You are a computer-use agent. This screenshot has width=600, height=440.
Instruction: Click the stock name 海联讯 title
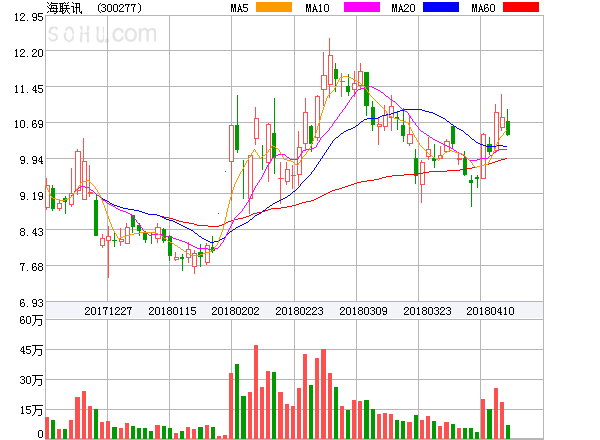(x=64, y=8)
